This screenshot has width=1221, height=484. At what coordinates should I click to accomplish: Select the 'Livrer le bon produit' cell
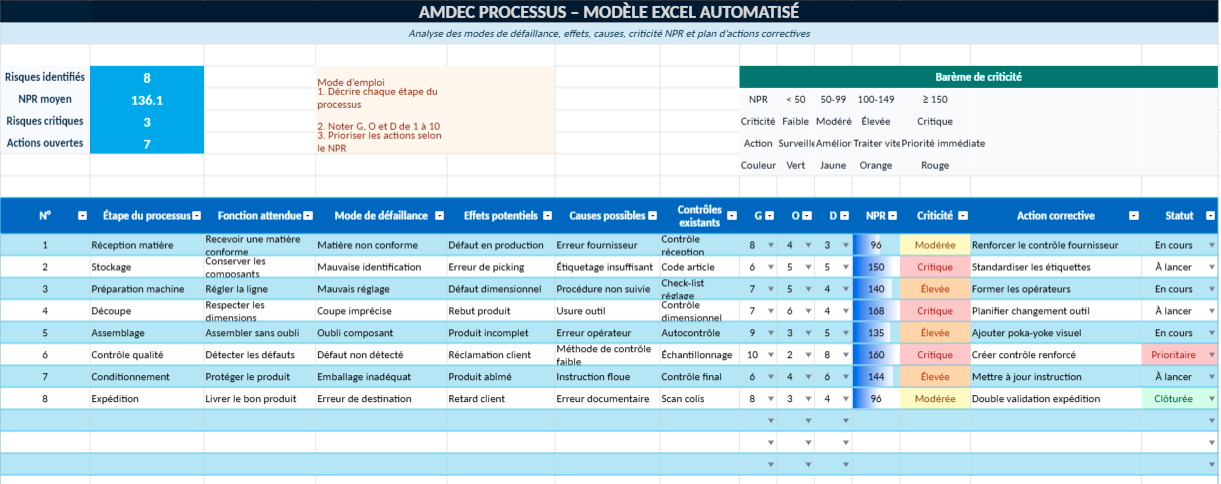260,399
